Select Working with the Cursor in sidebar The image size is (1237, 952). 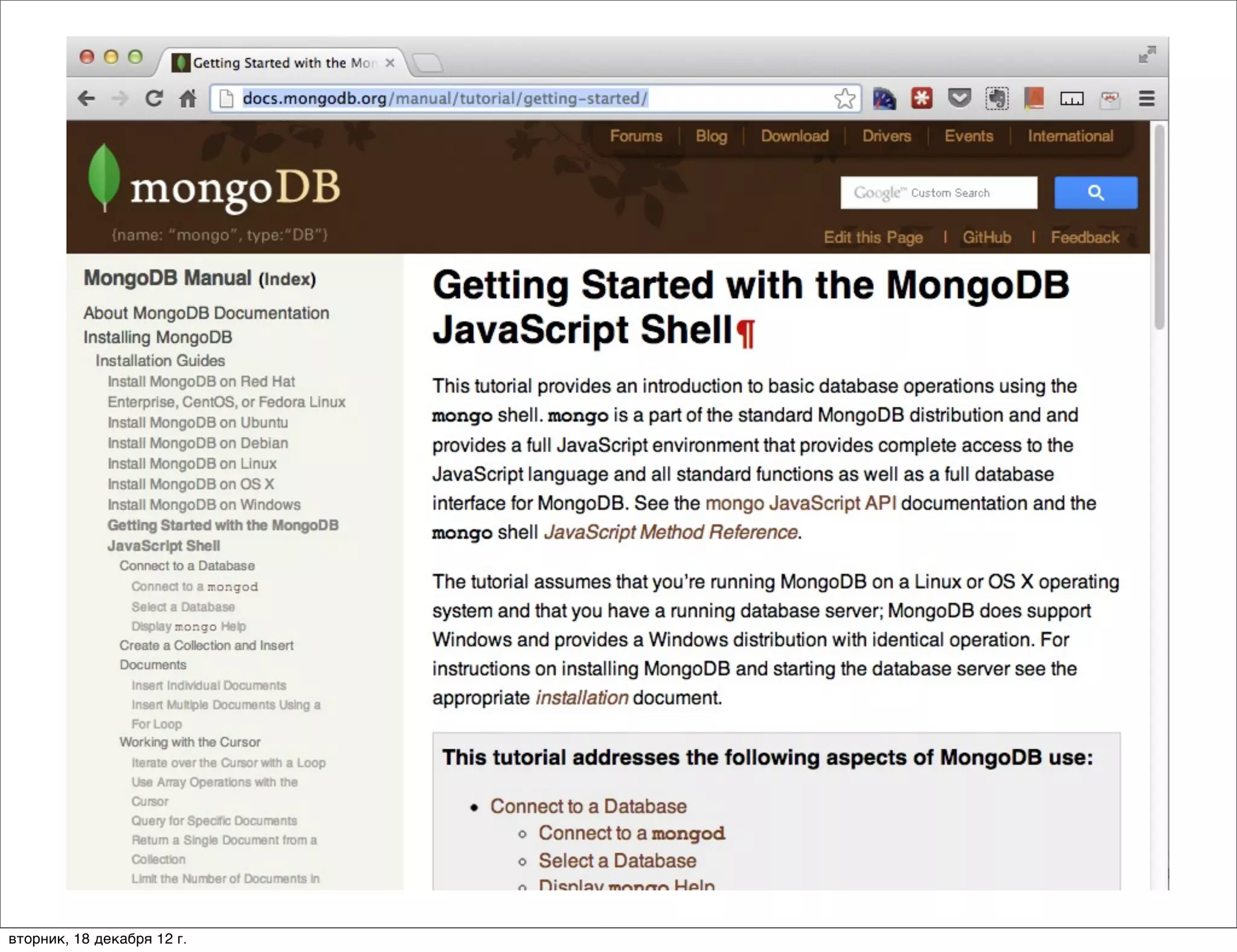pos(190,742)
